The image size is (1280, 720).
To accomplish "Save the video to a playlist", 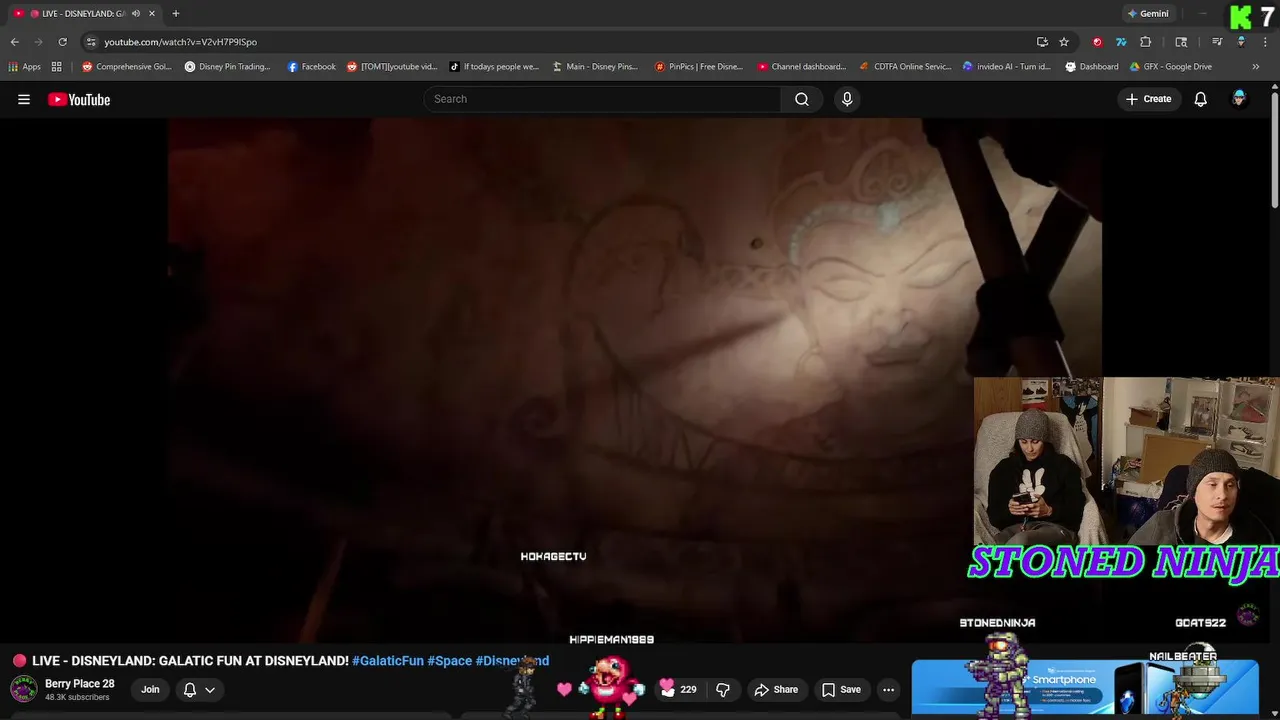I will coord(840,689).
